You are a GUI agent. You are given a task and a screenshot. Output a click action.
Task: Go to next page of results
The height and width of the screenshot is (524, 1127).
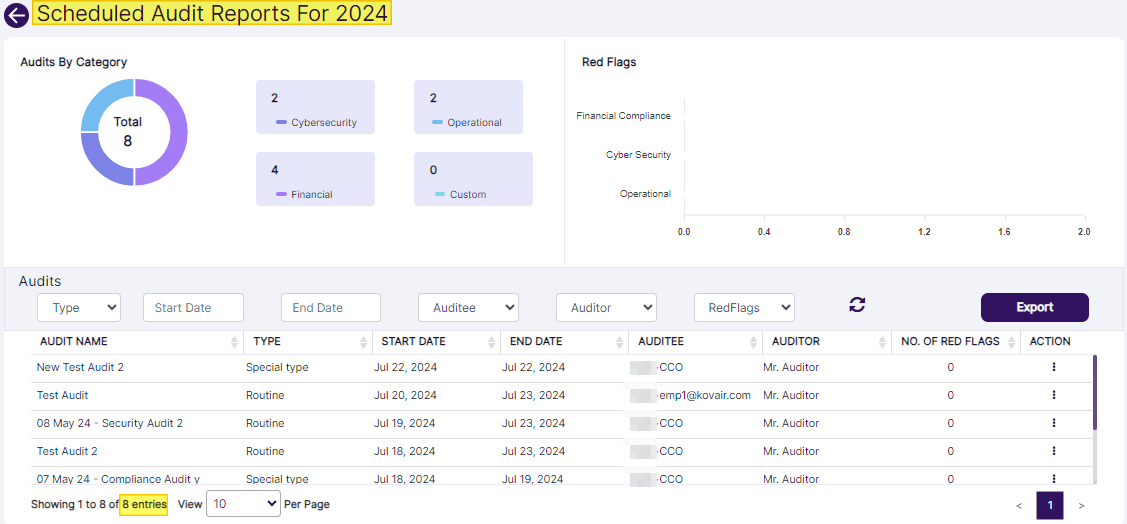click(x=1082, y=506)
